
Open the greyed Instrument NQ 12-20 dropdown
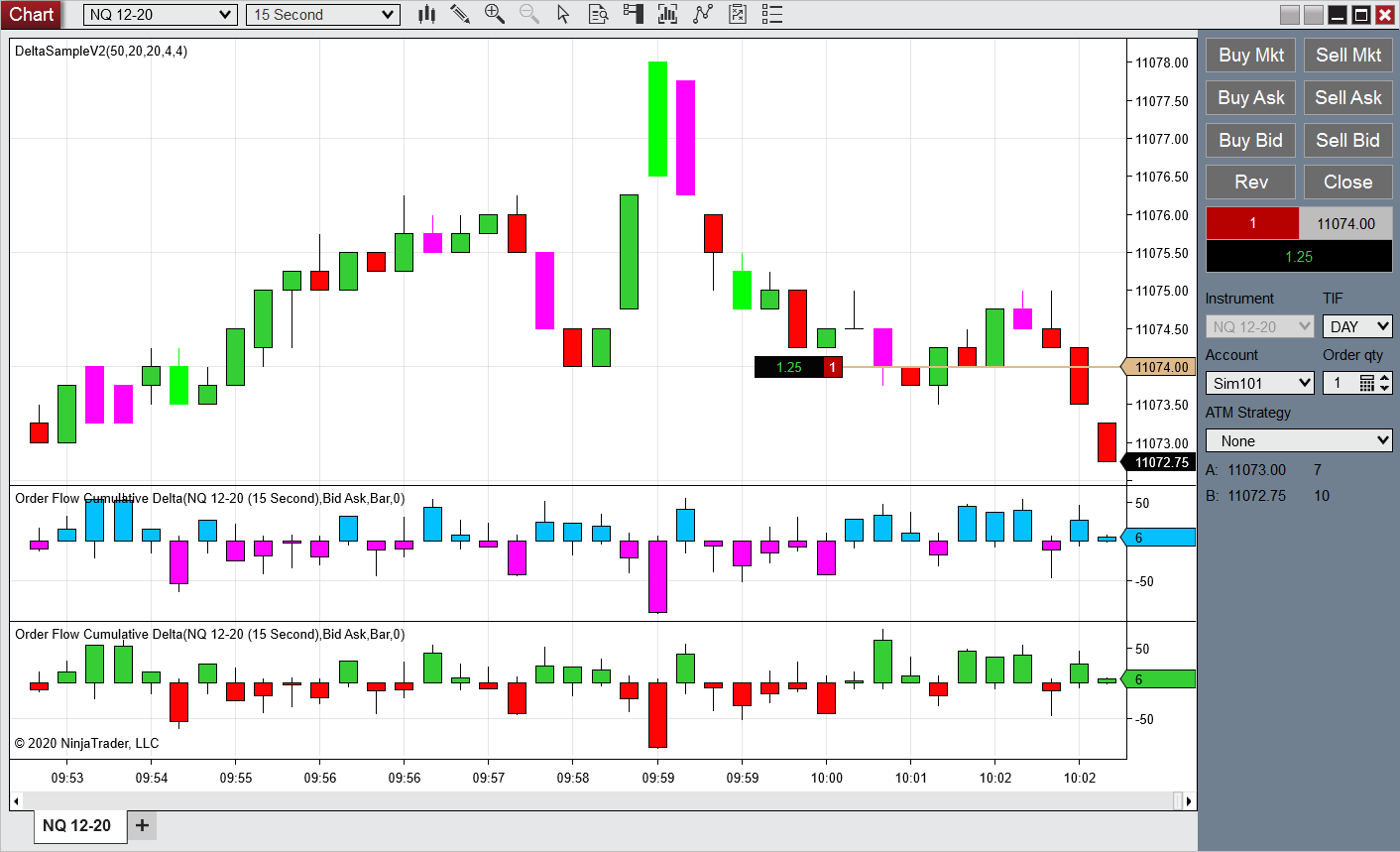click(1260, 326)
